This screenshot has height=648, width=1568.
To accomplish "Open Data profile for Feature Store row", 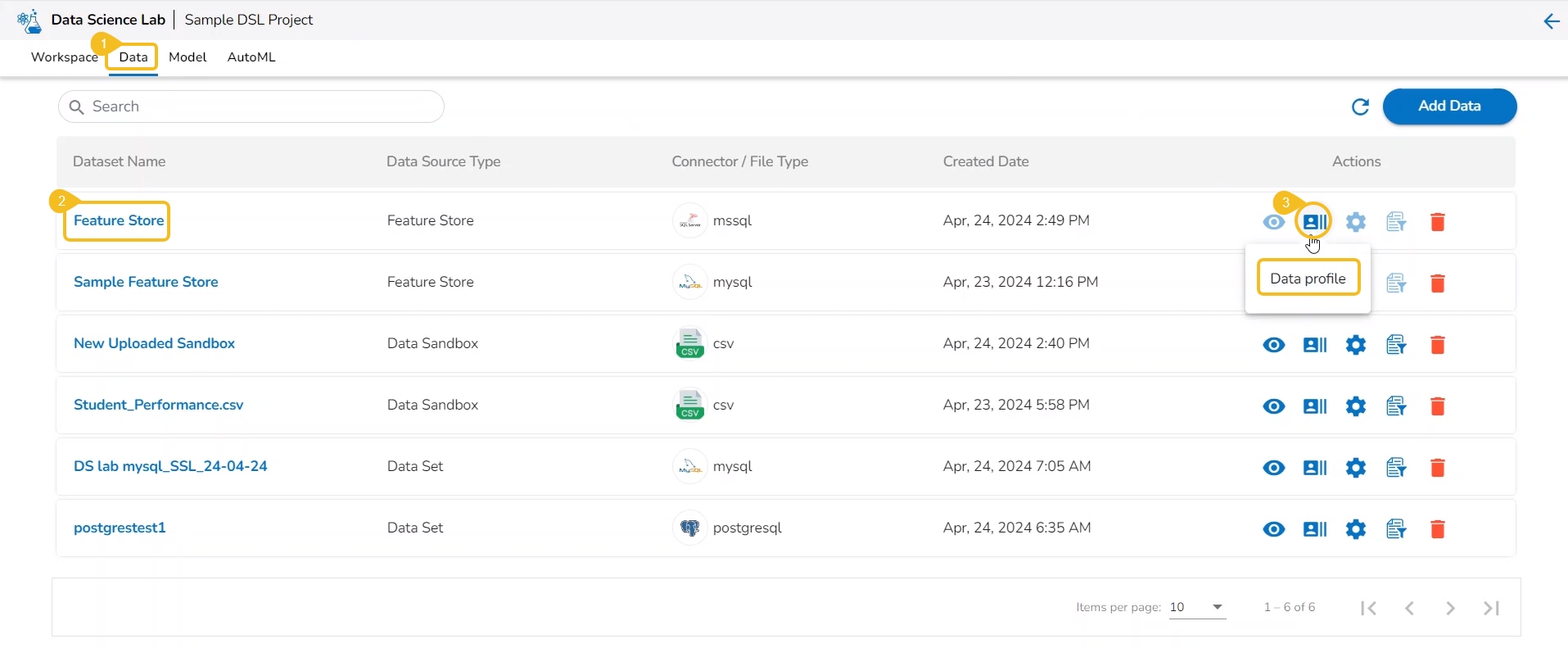I will point(1314,222).
